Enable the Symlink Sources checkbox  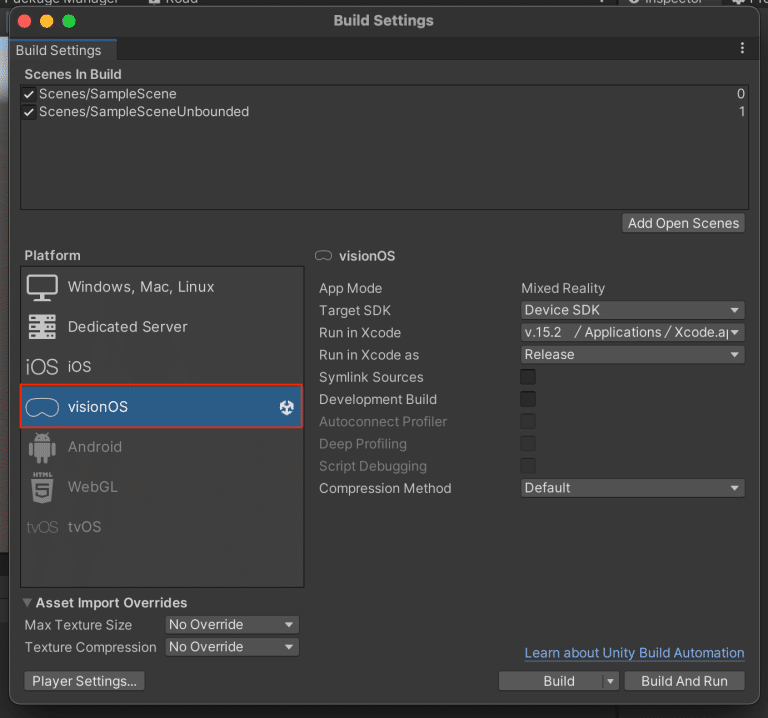coord(528,377)
